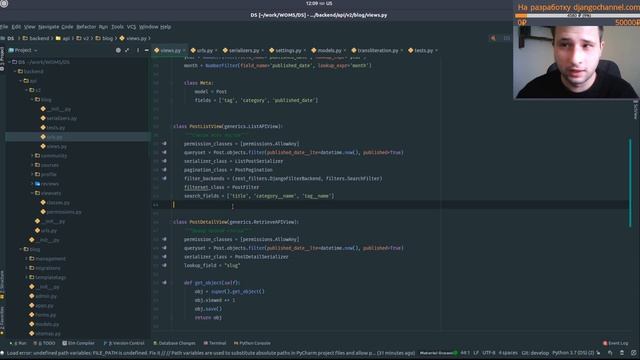640x360 pixels.
Task: Expand the profile folder
Action: coord(33,175)
